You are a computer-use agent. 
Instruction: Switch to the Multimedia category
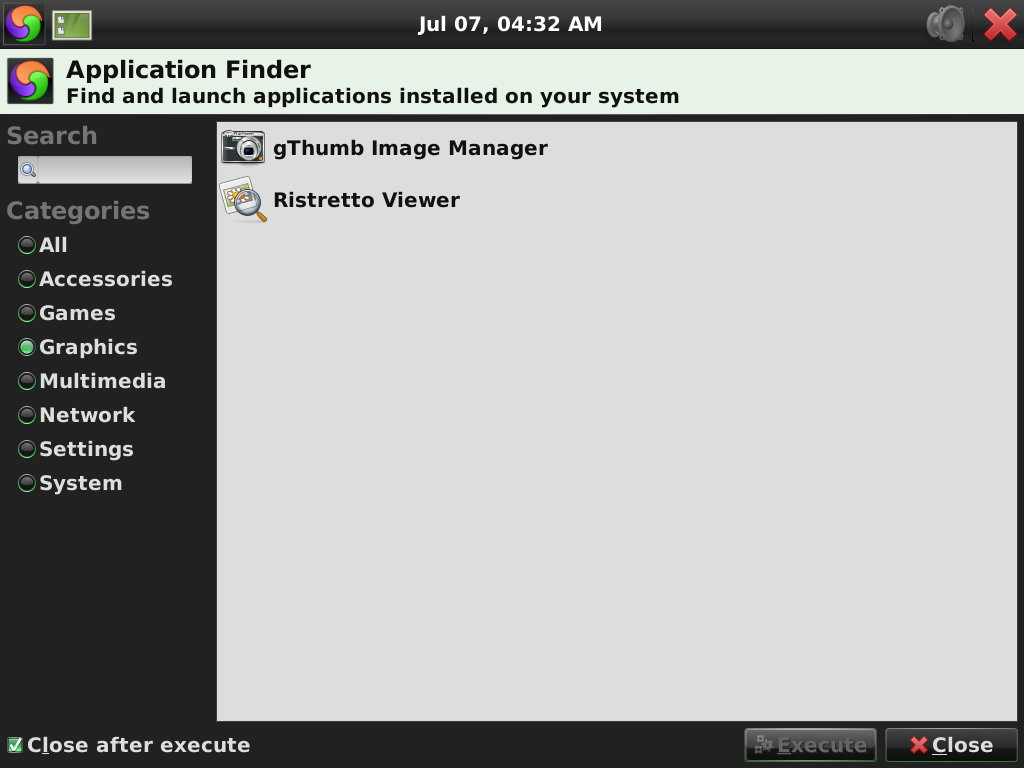tap(27, 382)
